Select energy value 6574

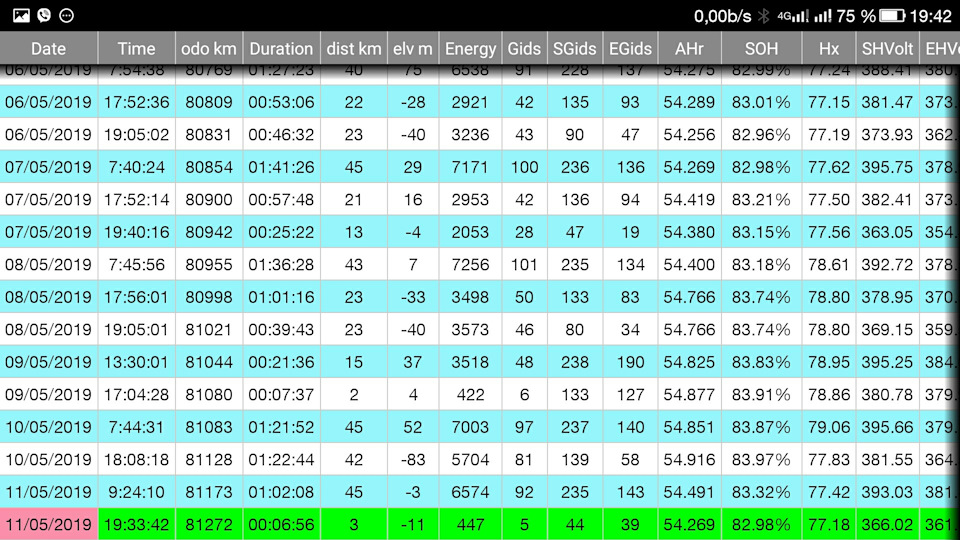tap(470, 492)
